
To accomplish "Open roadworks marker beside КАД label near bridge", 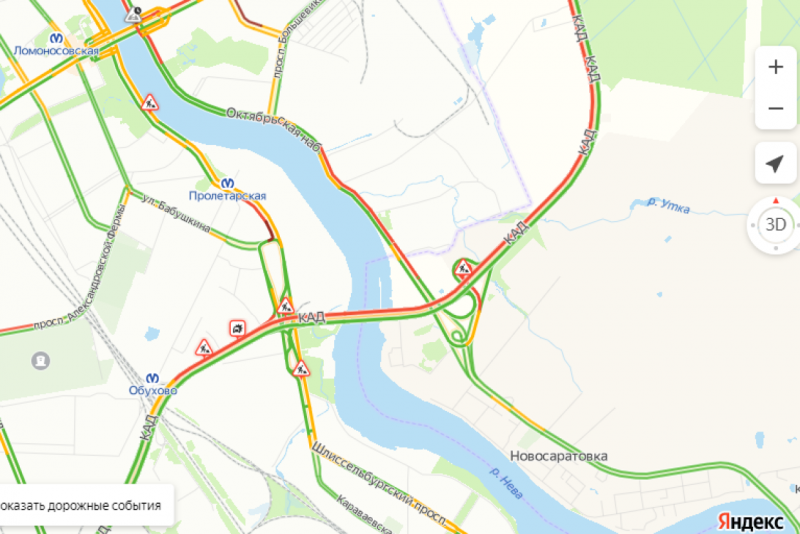I will [x=285, y=307].
